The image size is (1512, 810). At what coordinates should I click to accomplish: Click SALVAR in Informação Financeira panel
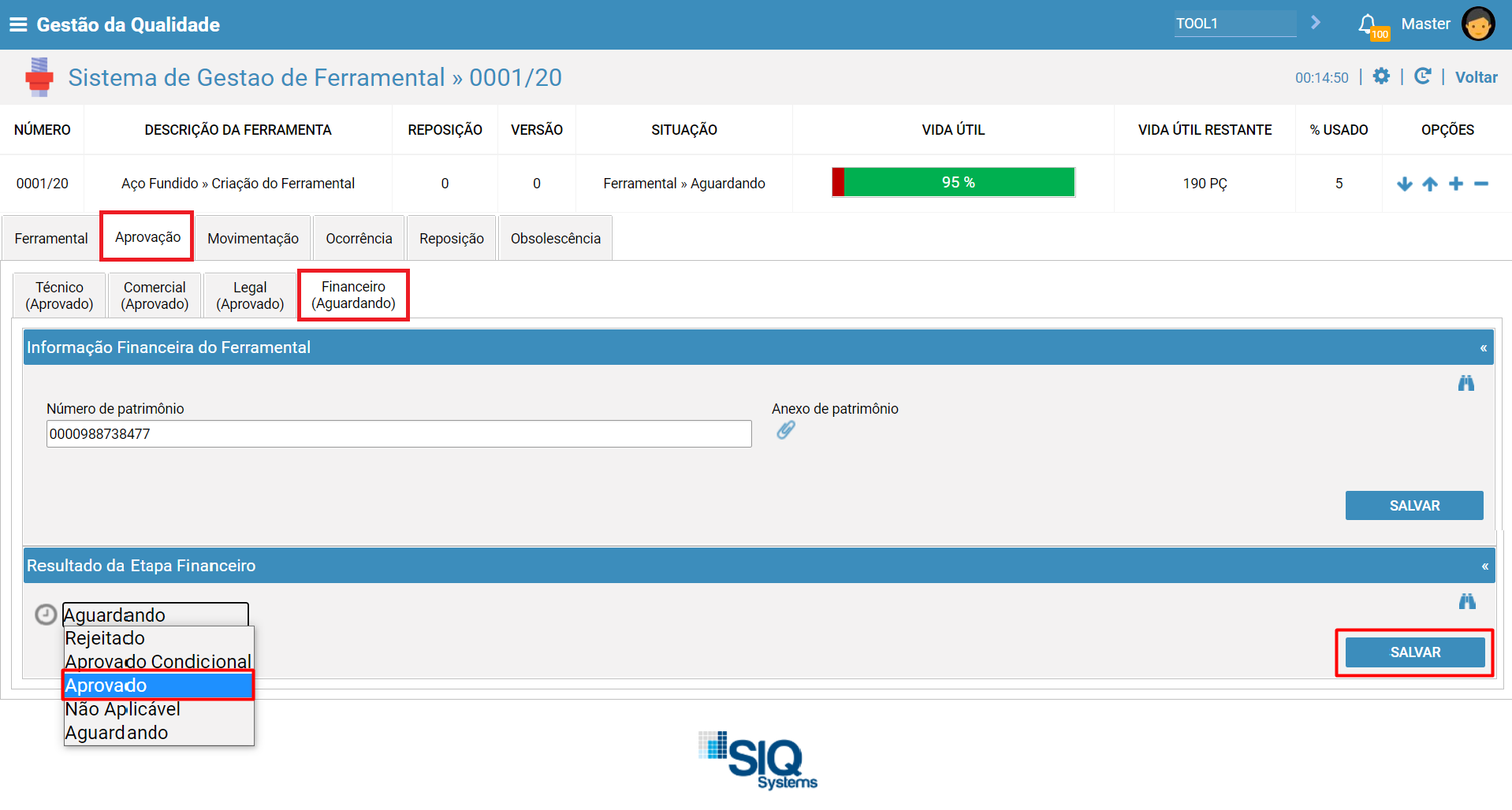[1414, 506]
